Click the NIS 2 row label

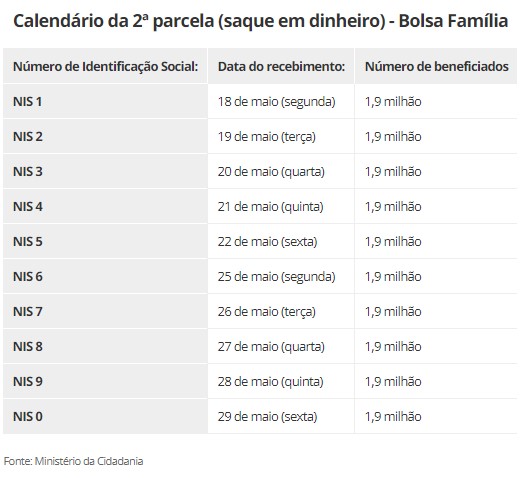pos(28,137)
